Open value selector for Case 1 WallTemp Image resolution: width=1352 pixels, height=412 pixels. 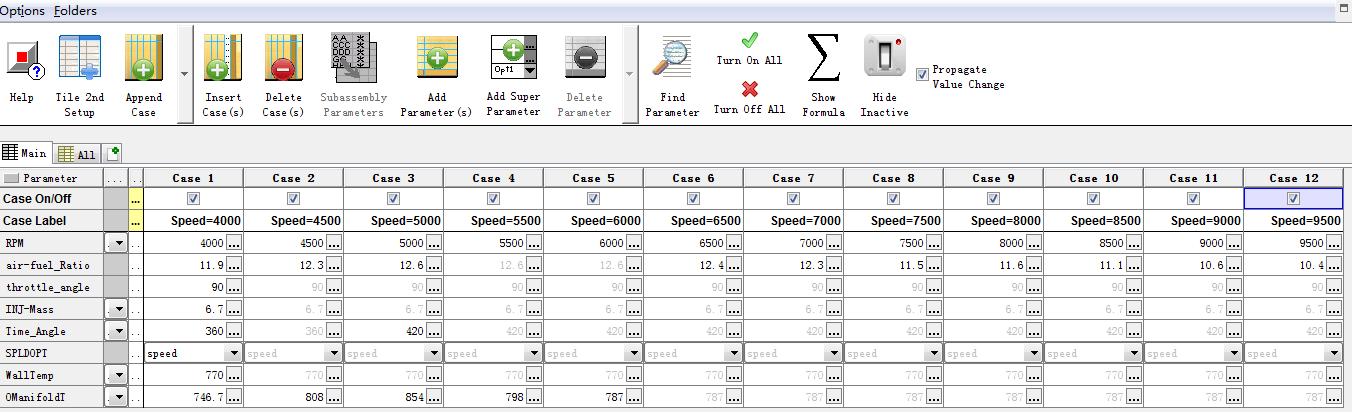coord(233,375)
